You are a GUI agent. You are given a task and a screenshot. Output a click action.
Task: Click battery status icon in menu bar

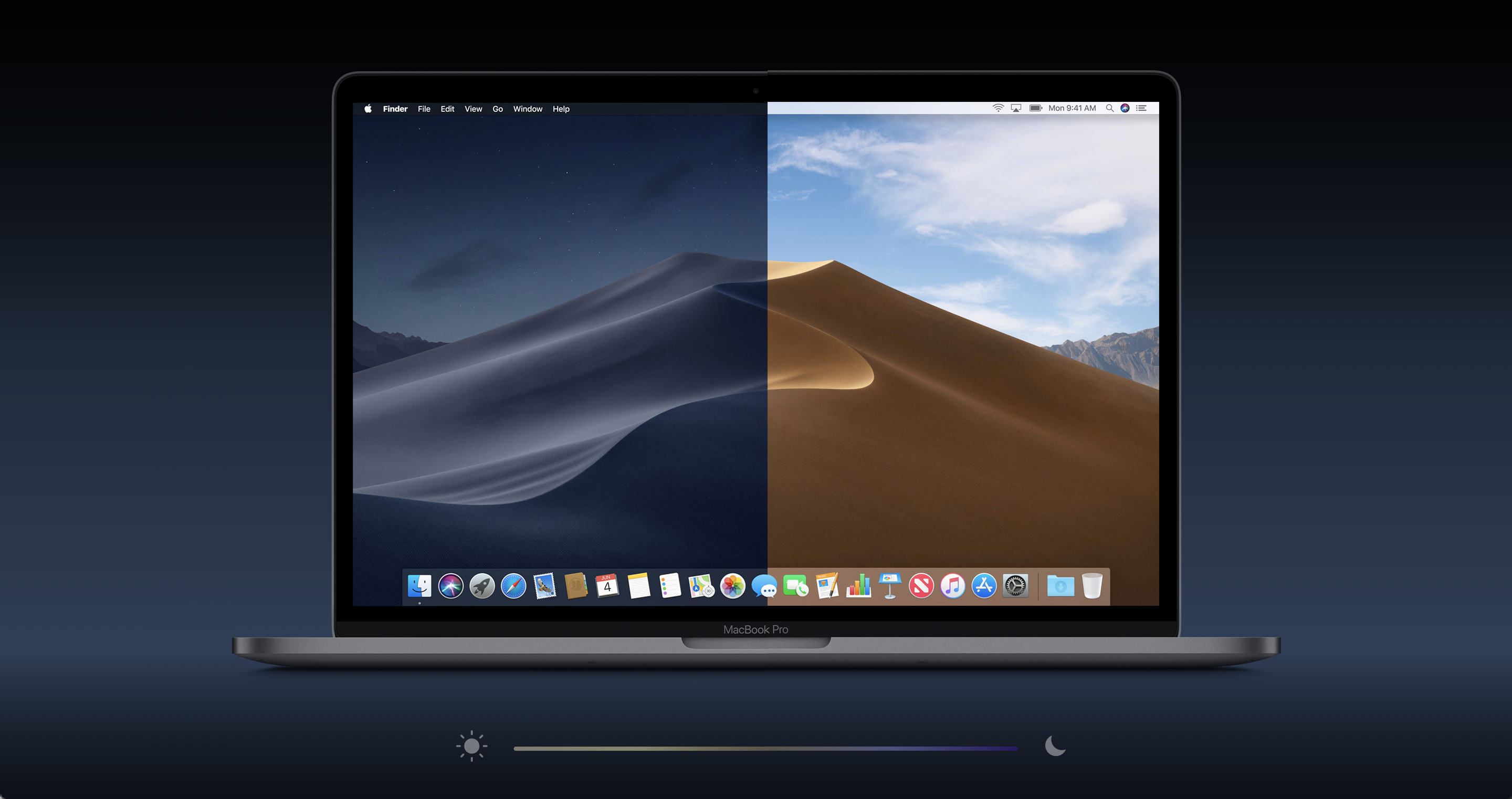[x=1036, y=108]
